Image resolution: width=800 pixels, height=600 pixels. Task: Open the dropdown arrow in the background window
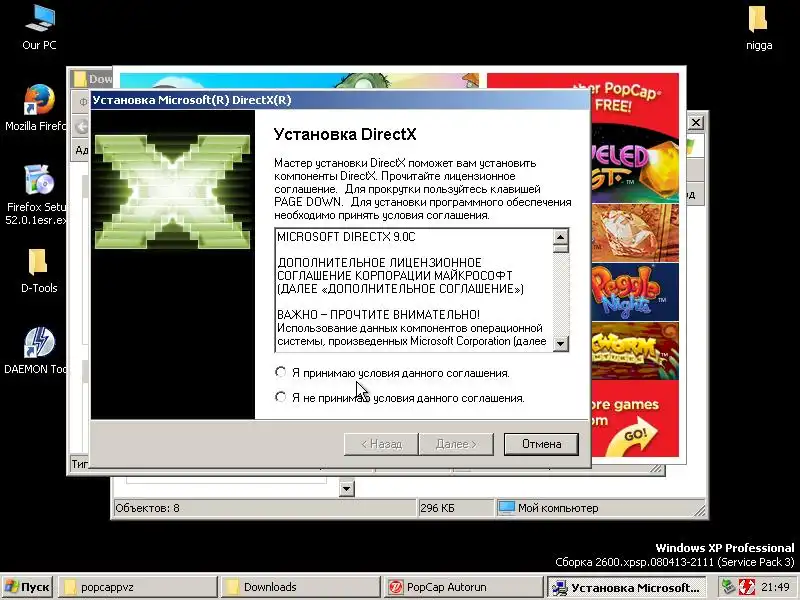(x=346, y=489)
